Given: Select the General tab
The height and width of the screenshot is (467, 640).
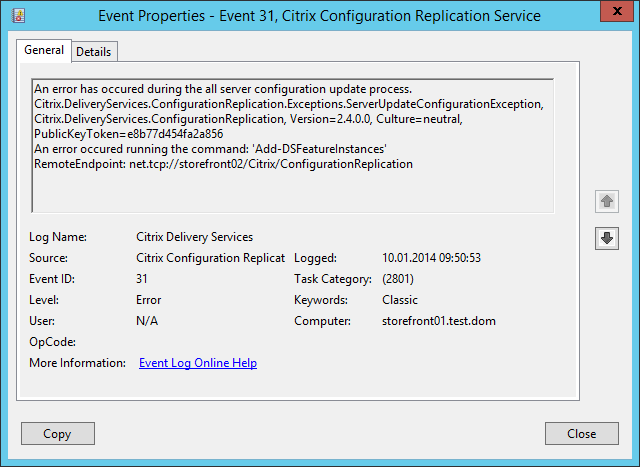Looking at the screenshot, I should tap(44, 50).
